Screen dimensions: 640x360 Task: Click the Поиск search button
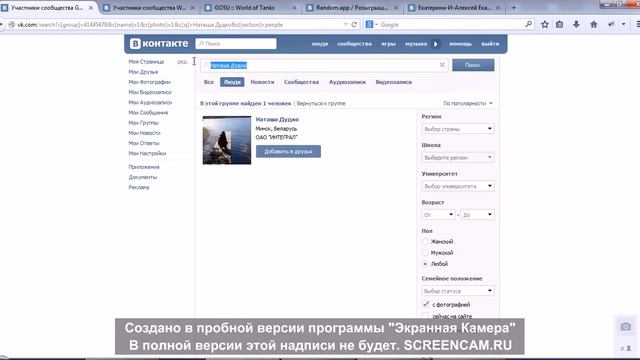click(473, 65)
